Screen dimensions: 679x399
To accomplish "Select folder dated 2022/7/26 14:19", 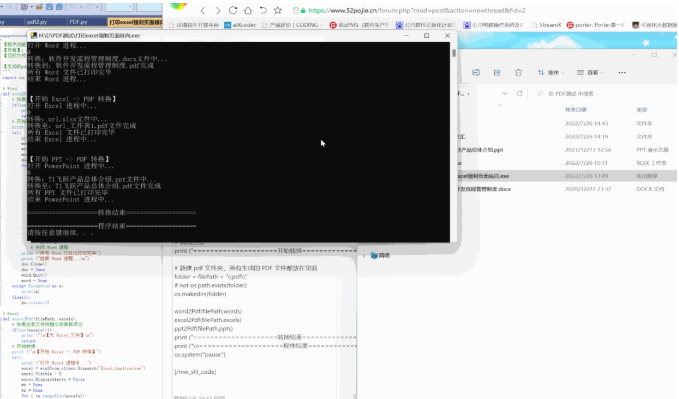I will (x=567, y=136).
